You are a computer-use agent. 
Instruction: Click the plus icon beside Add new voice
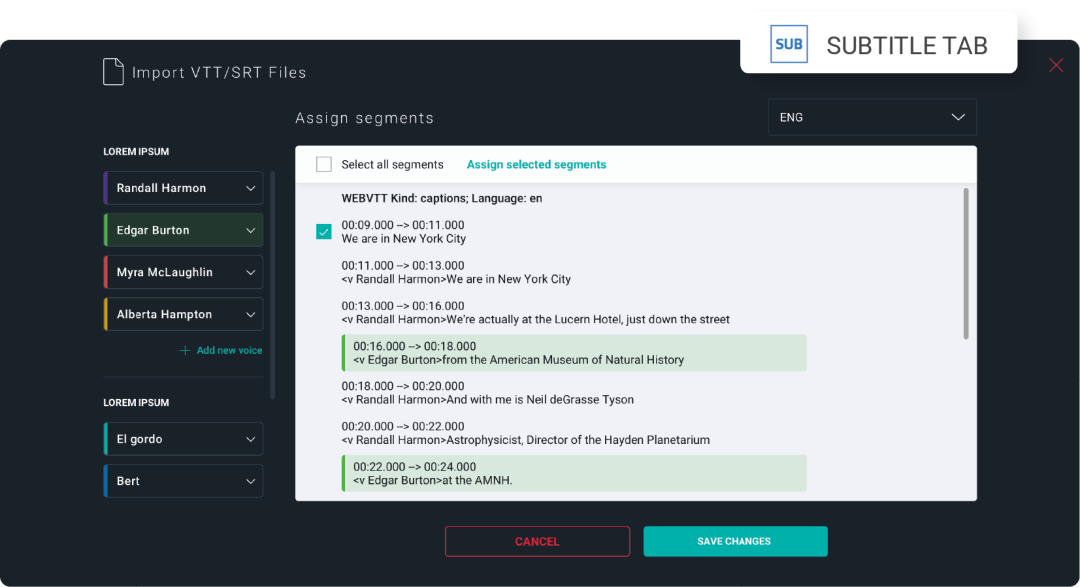(185, 351)
